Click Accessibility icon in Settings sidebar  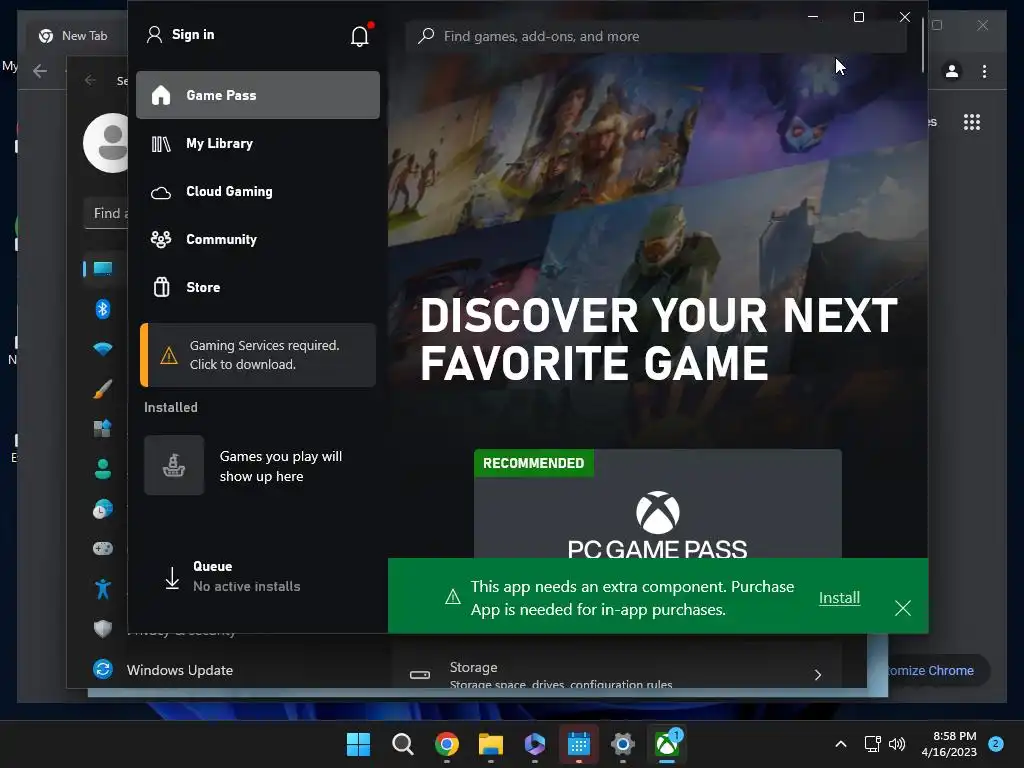coord(103,589)
